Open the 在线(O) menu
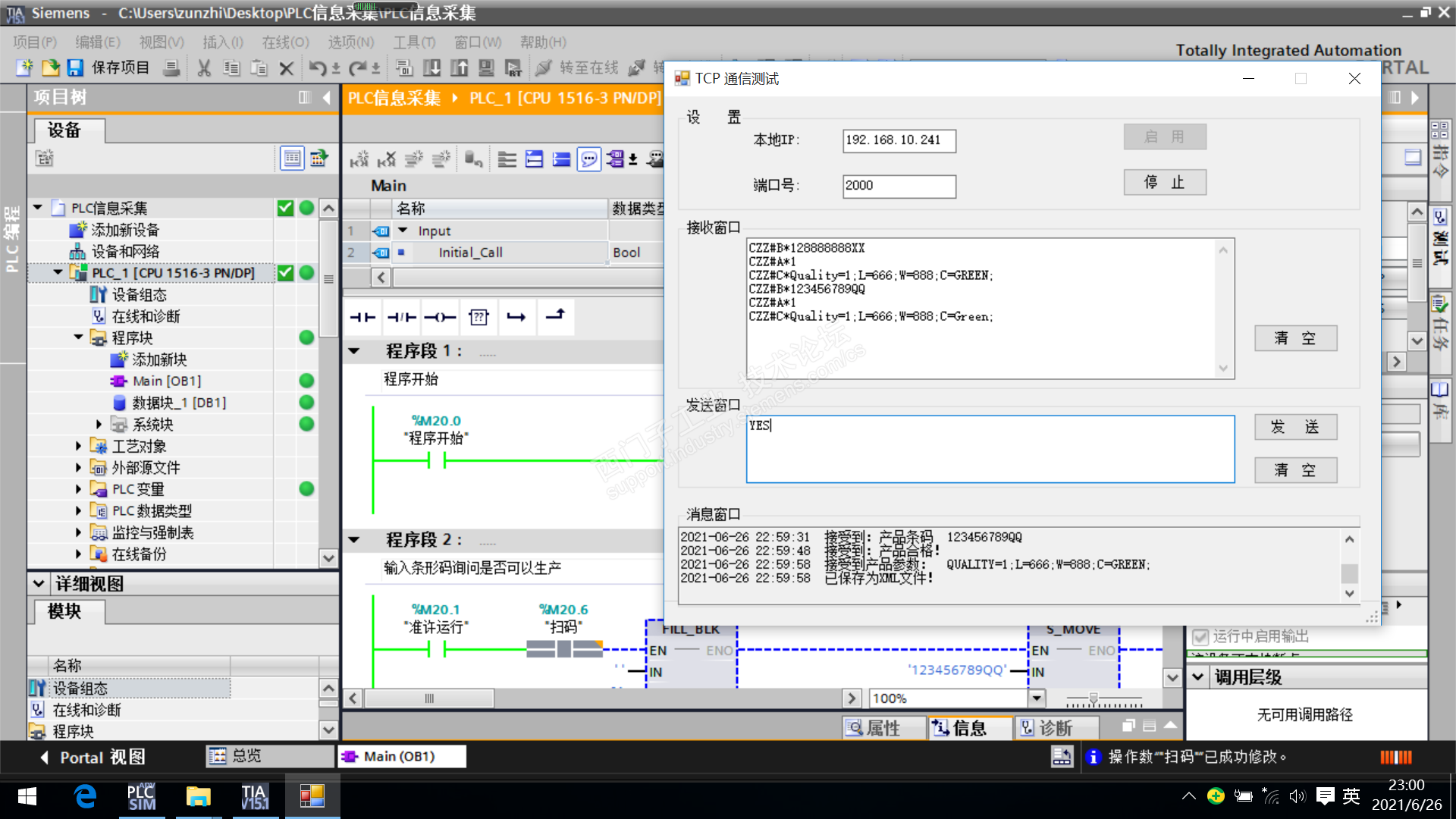The width and height of the screenshot is (1456, 819). [285, 42]
